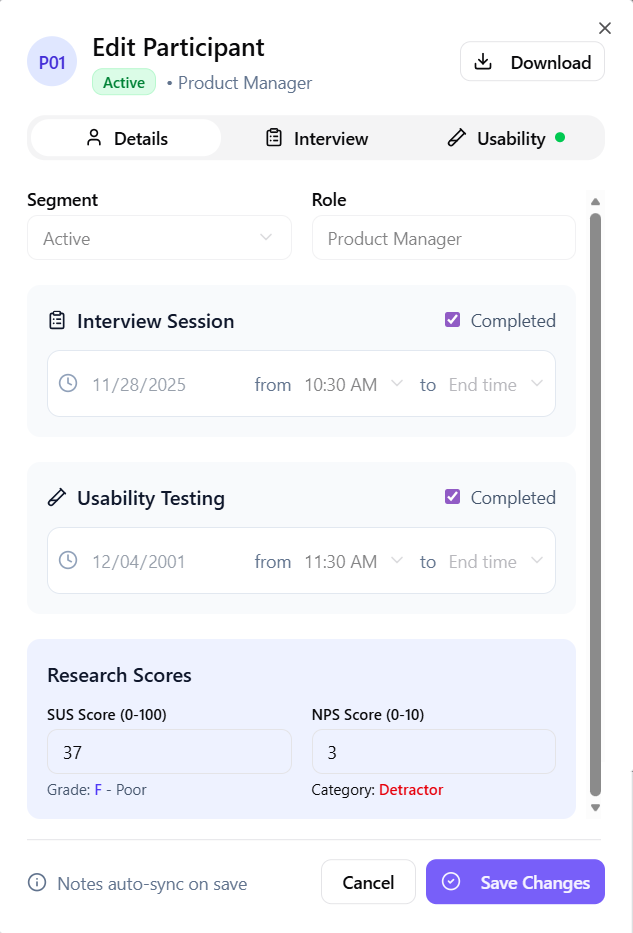Click the P01 participant avatar

pyautogui.click(x=52, y=62)
